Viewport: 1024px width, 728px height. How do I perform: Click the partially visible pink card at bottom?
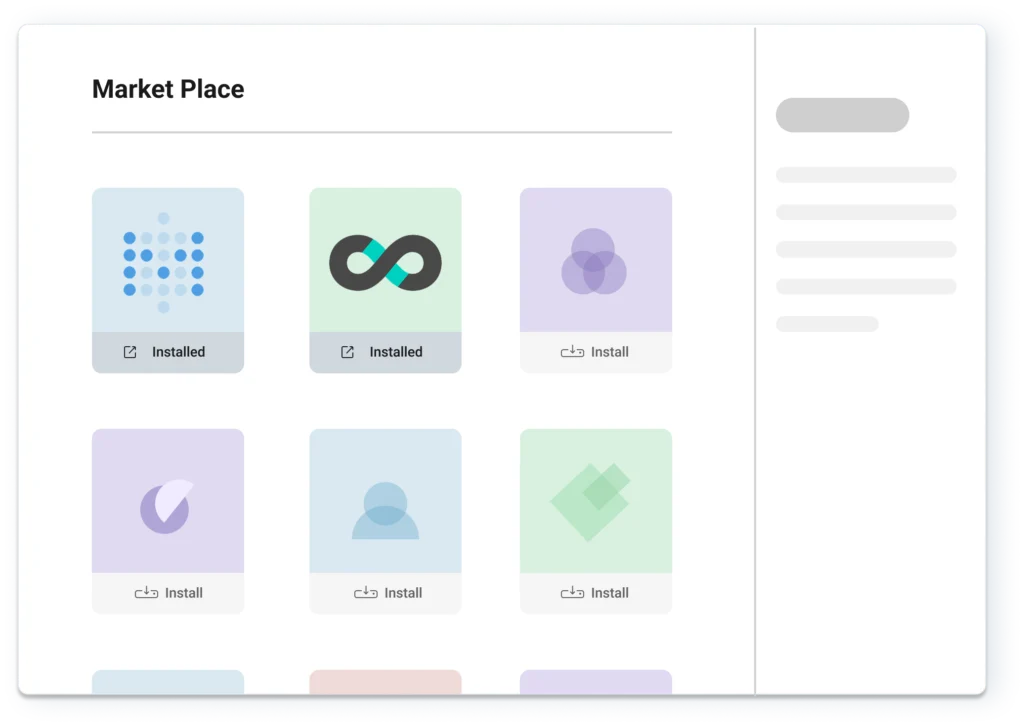tap(385, 682)
